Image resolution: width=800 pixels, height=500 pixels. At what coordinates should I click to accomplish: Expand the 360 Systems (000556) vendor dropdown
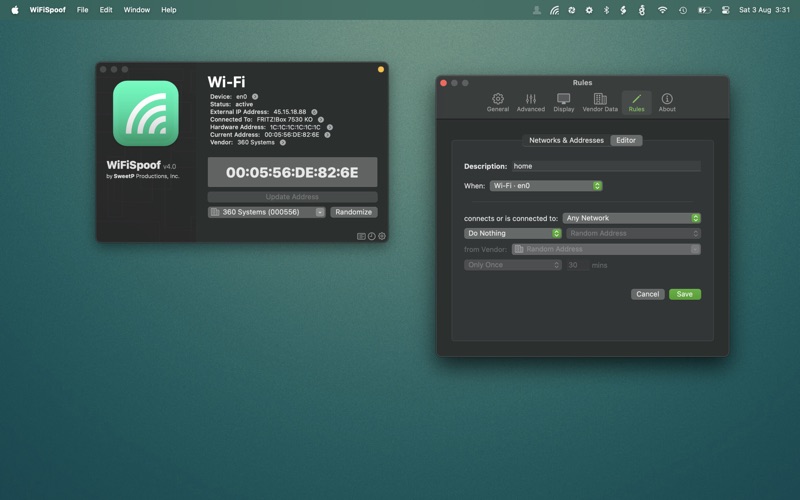pos(266,212)
